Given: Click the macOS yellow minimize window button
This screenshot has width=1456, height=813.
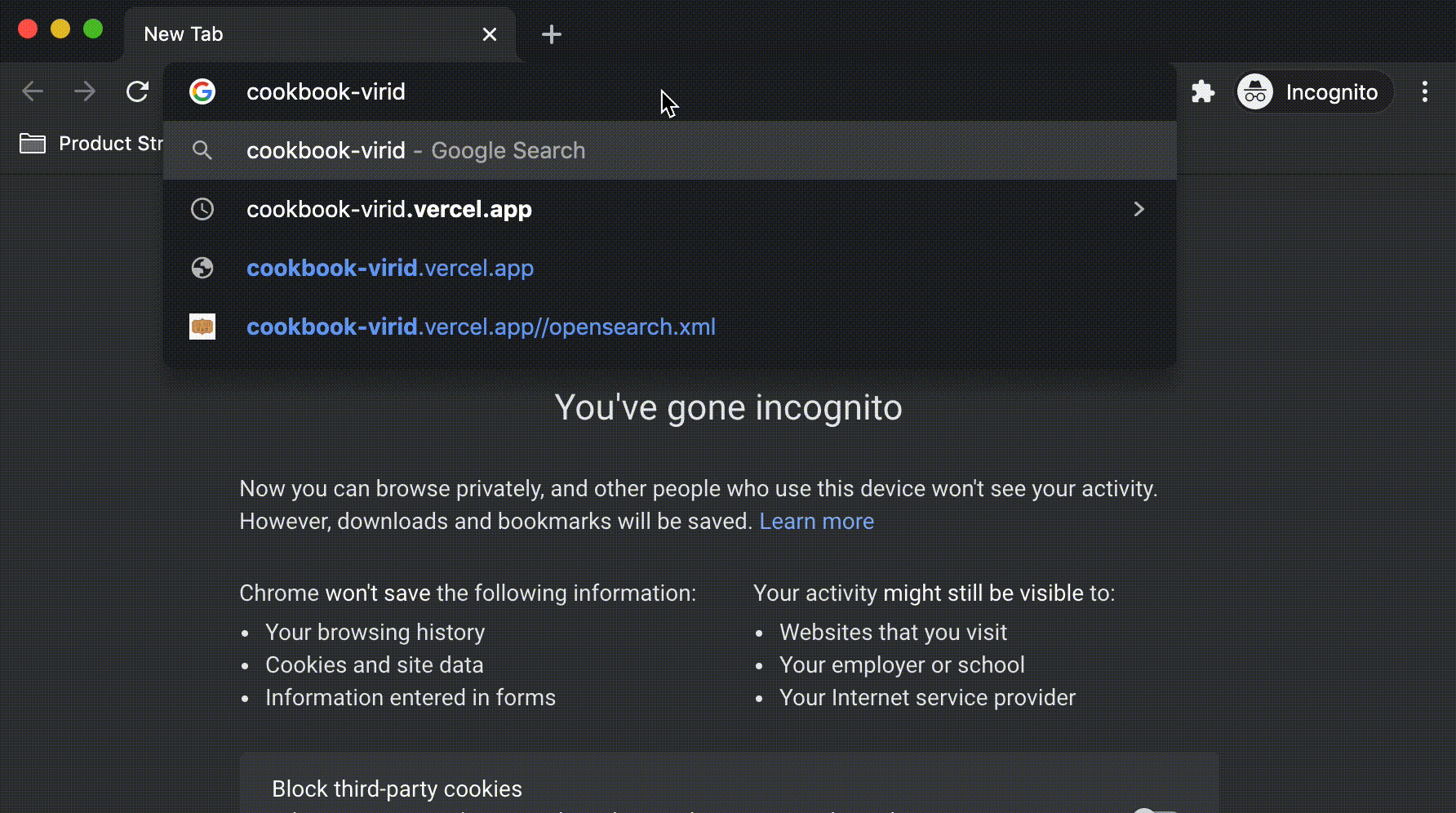Looking at the screenshot, I should coord(60,29).
